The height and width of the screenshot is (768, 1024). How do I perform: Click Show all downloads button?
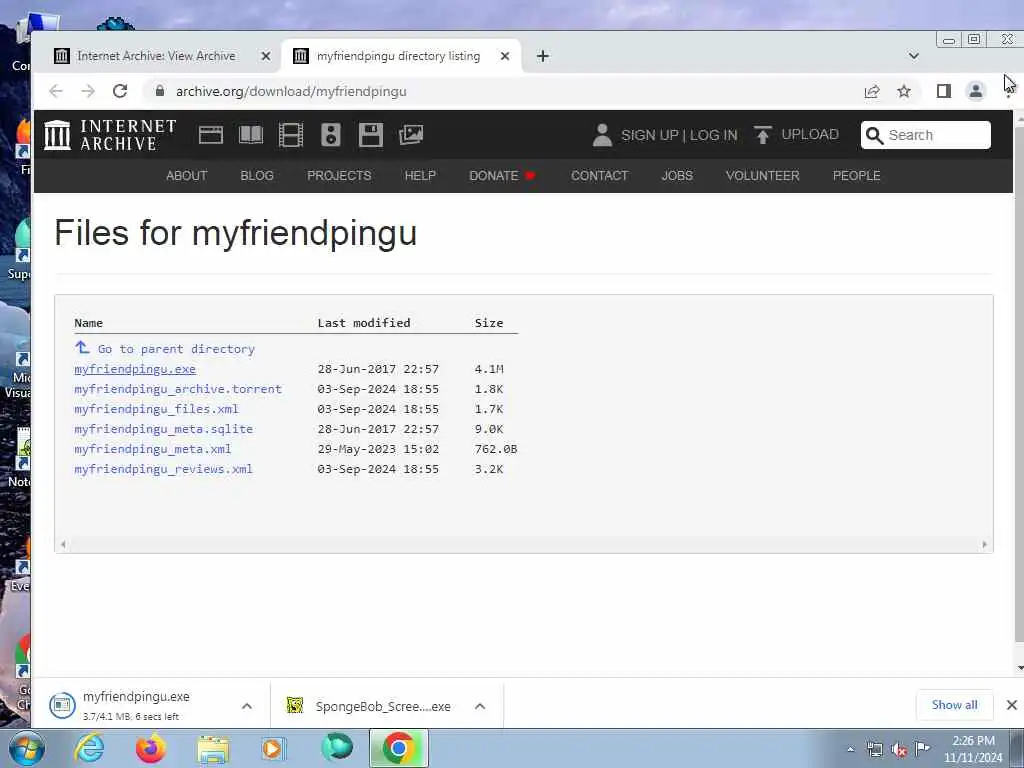(x=954, y=705)
